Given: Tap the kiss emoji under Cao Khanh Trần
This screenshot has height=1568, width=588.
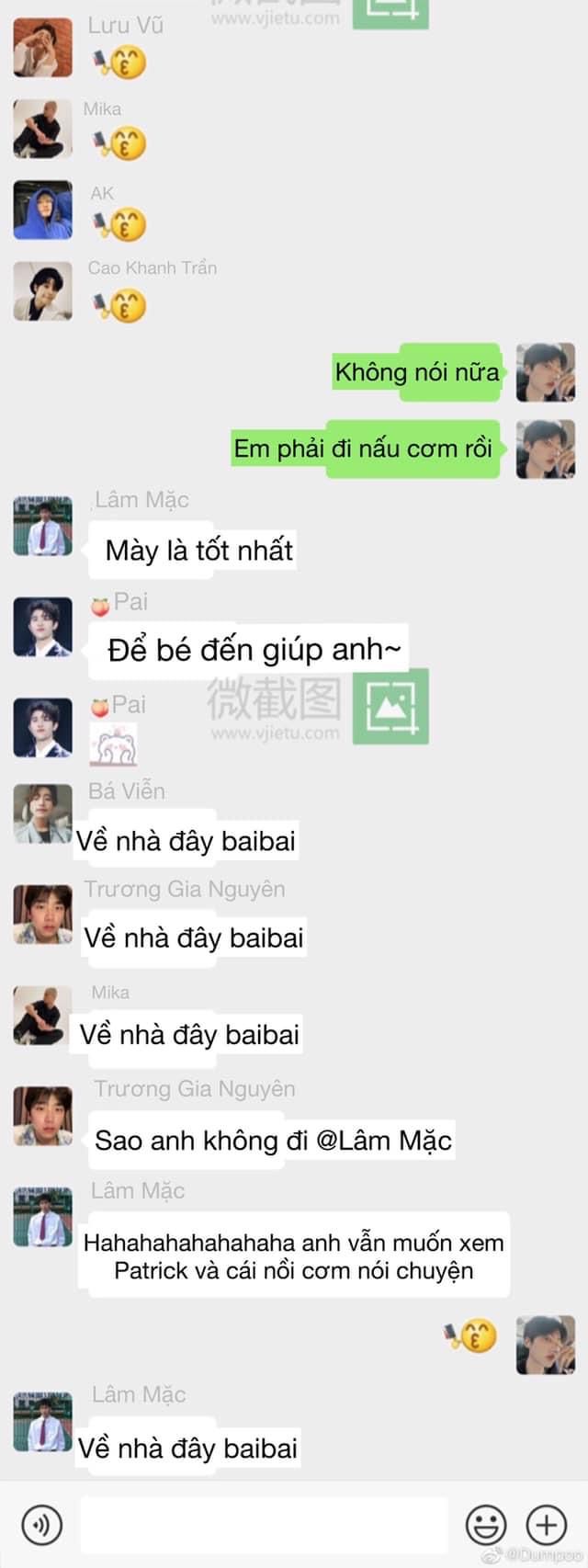Looking at the screenshot, I should (119, 304).
